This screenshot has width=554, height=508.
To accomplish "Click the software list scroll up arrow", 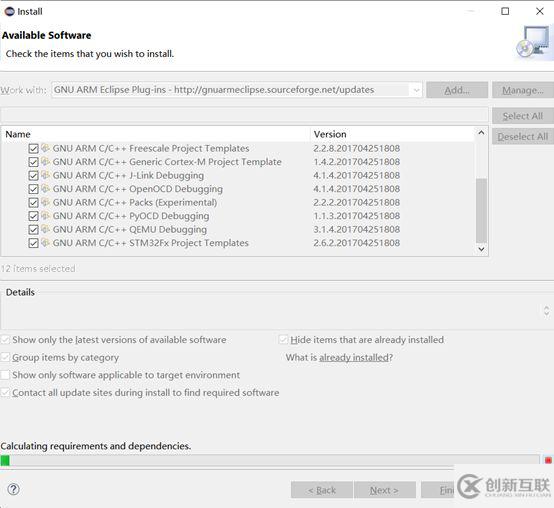I will click(x=481, y=133).
